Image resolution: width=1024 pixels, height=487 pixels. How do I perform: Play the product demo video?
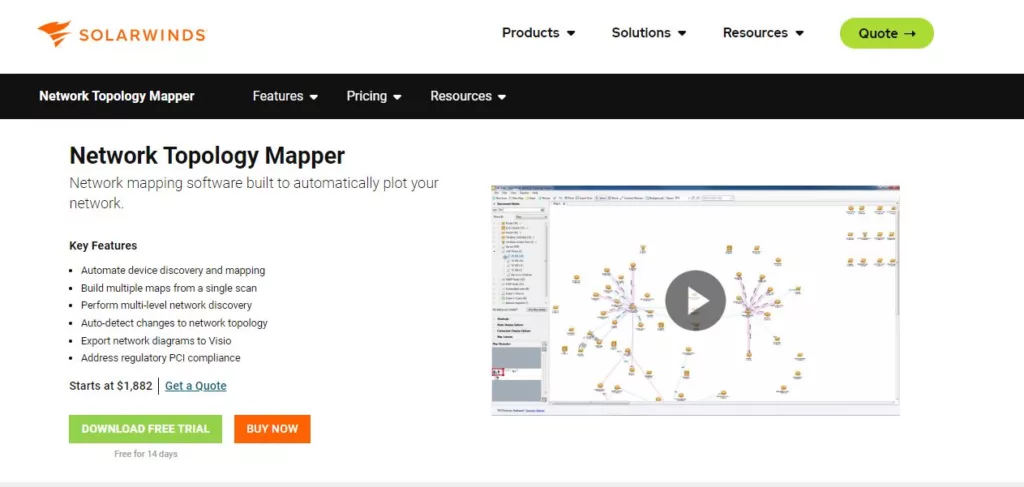tap(696, 300)
